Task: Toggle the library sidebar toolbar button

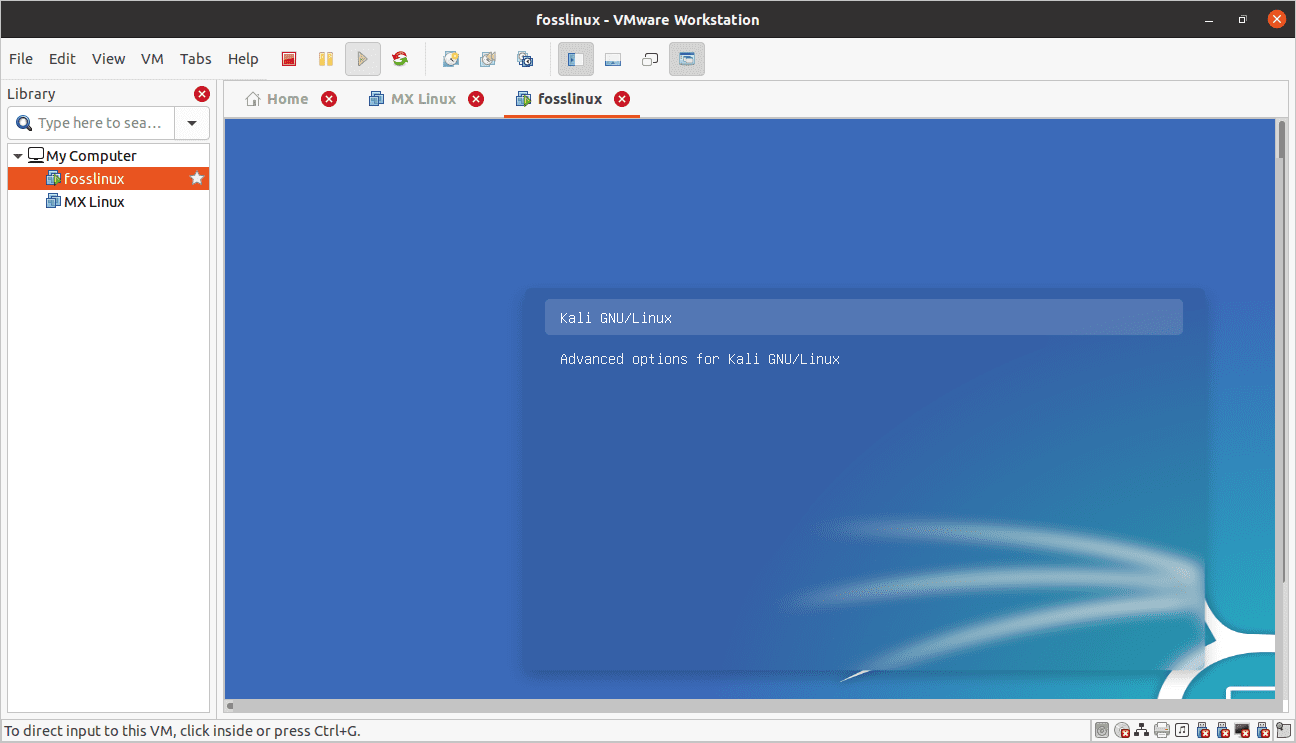Action: pyautogui.click(x=576, y=59)
